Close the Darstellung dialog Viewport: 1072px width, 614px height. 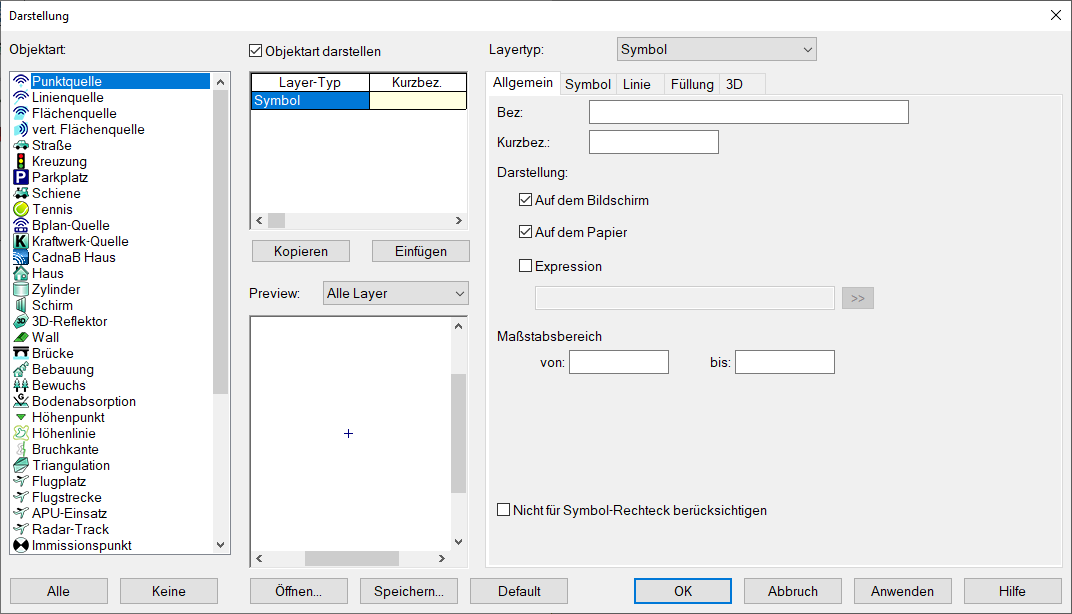[1056, 15]
